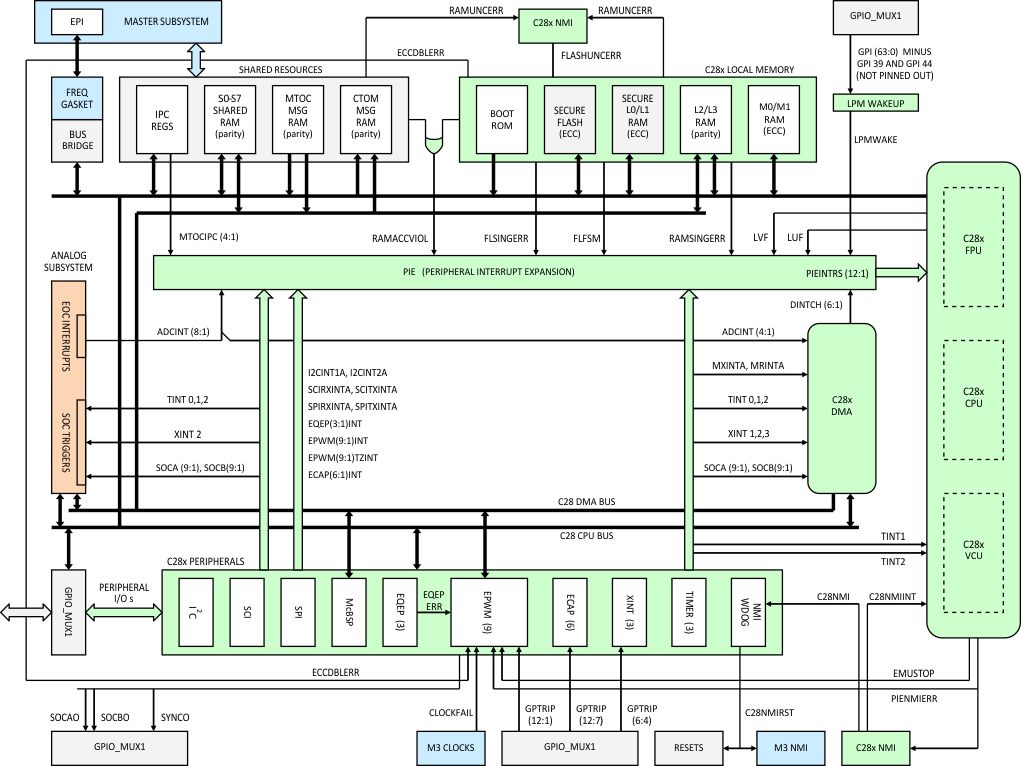Select the C28x DMA block
This screenshot has width=1021, height=766.
(843, 406)
